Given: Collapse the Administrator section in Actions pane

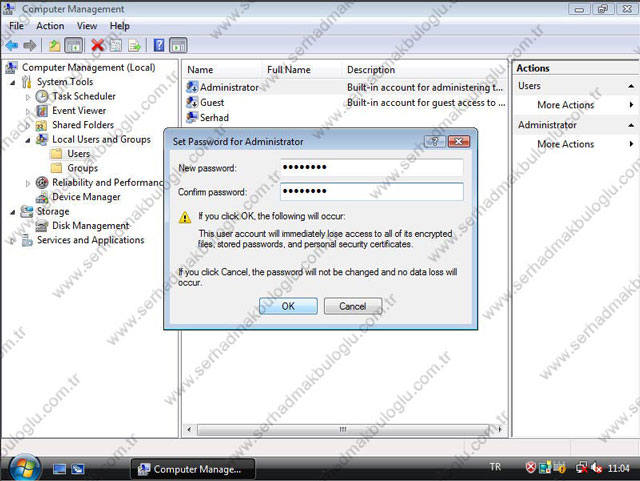Looking at the screenshot, I should [x=631, y=125].
